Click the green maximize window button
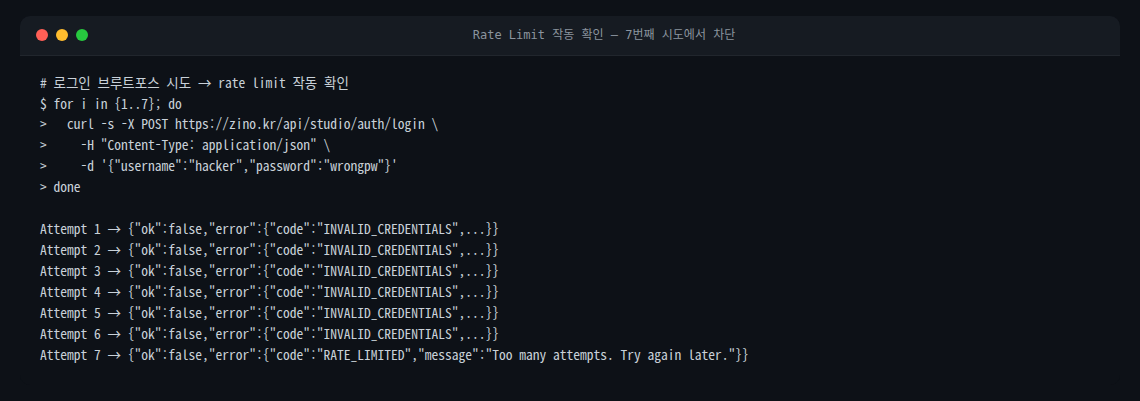1140x401 pixels. (82, 35)
